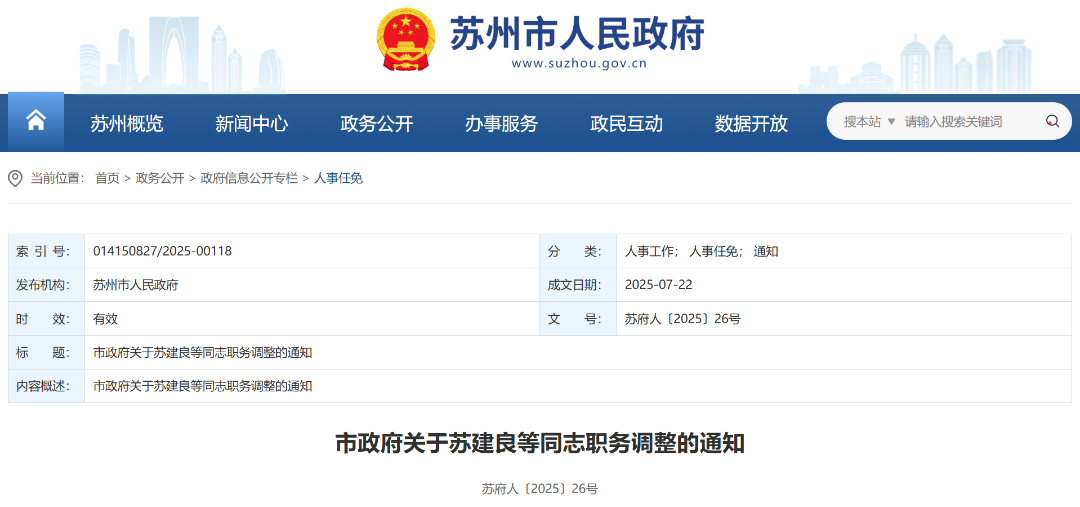Open the 政民互动 navigation item

click(627, 123)
